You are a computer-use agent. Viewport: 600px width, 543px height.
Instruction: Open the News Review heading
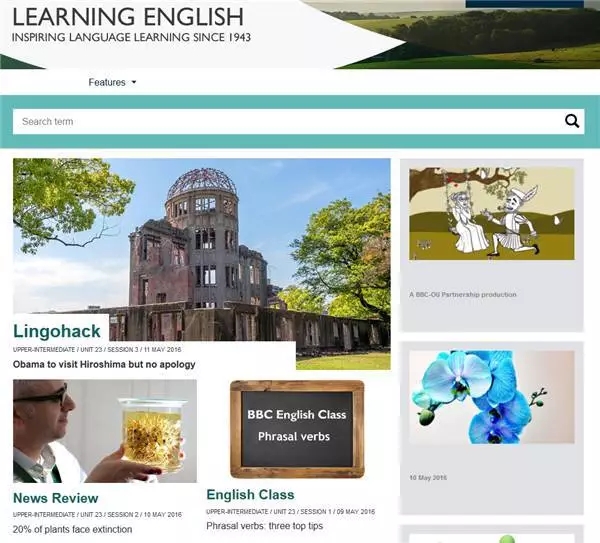point(56,498)
